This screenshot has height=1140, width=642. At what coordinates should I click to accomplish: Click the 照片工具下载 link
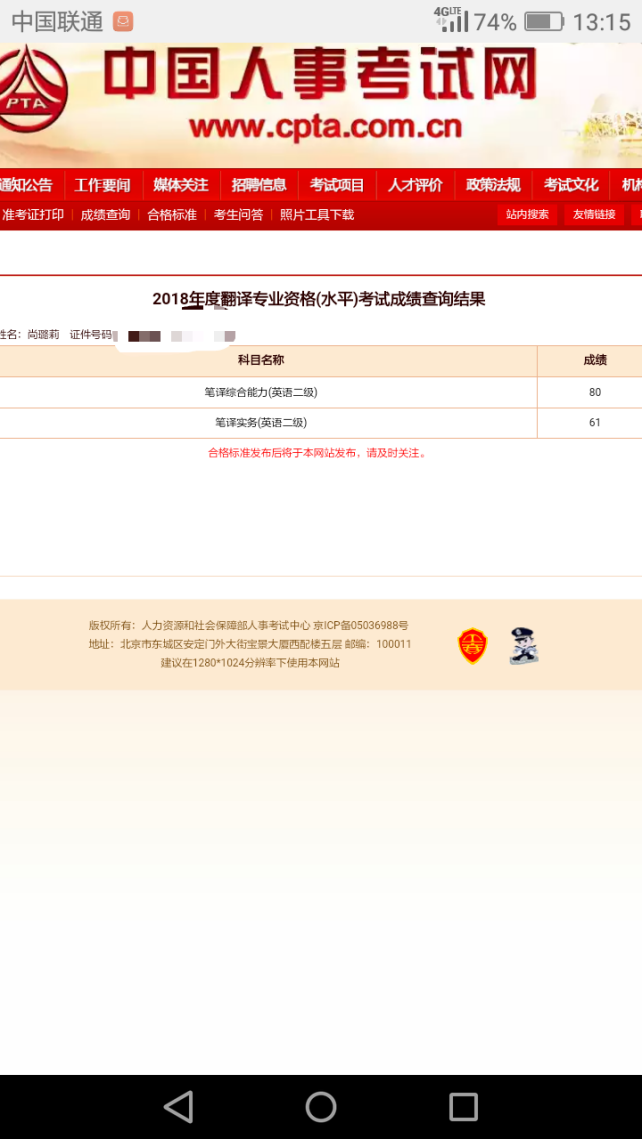pos(317,215)
